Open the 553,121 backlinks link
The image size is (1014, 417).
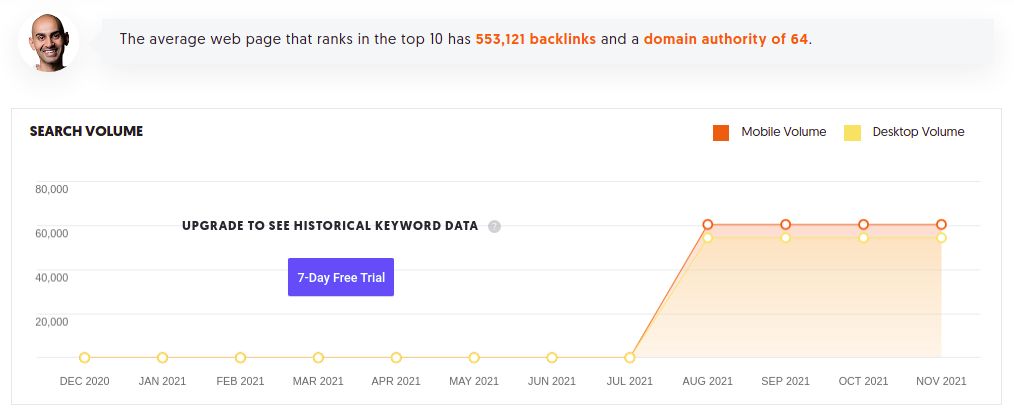[x=539, y=39]
